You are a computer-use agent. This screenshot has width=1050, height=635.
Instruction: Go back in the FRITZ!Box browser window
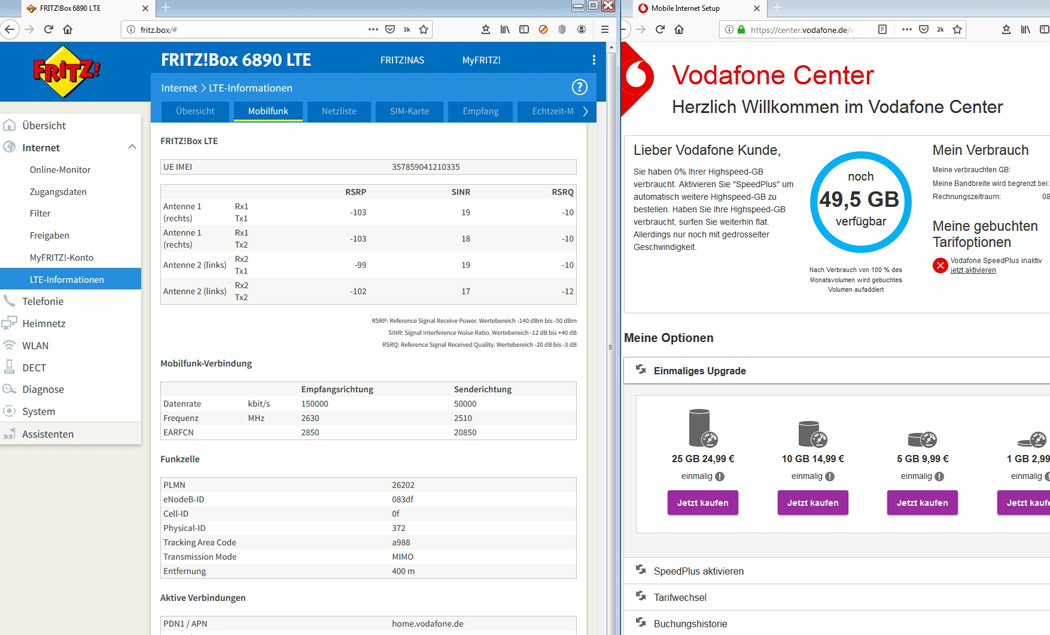(9, 29)
